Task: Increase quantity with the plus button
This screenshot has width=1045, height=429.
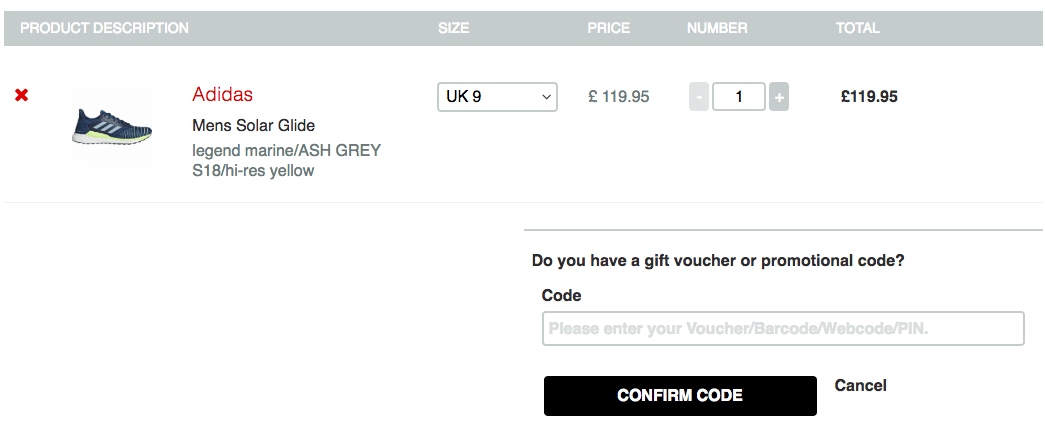Action: pyautogui.click(x=779, y=97)
